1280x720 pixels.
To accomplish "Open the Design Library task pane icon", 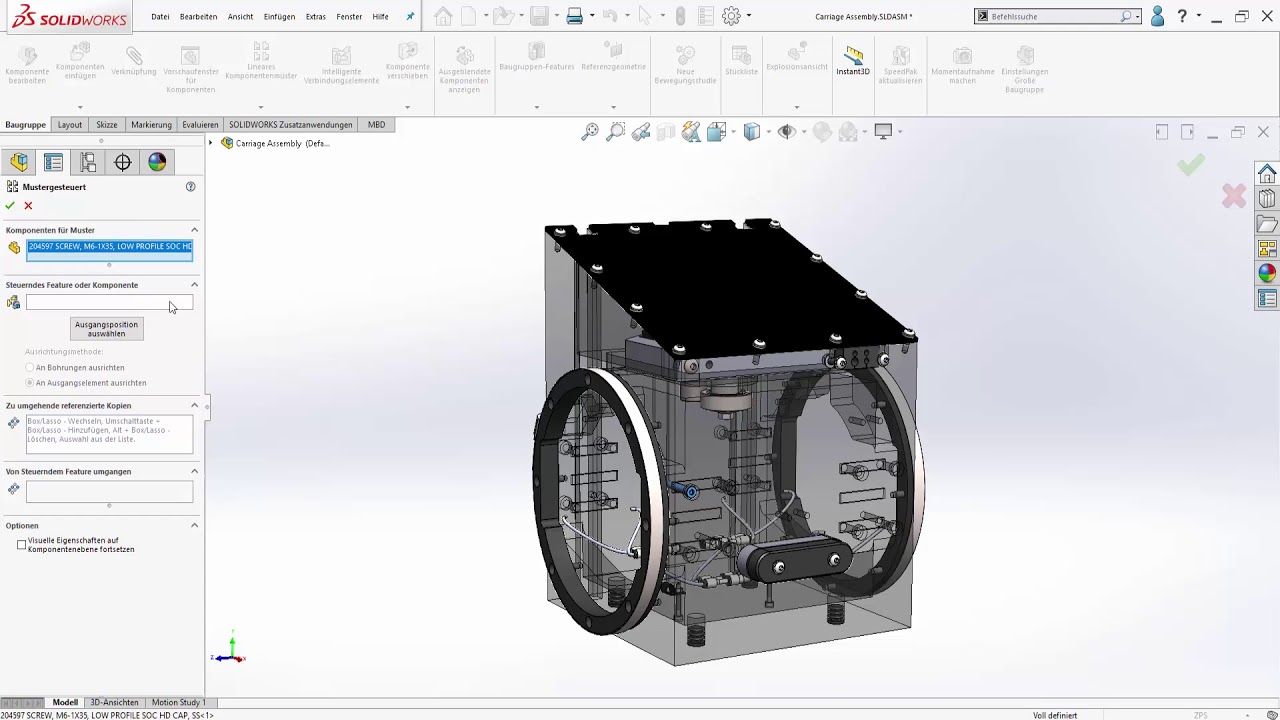I will pyautogui.click(x=1267, y=199).
